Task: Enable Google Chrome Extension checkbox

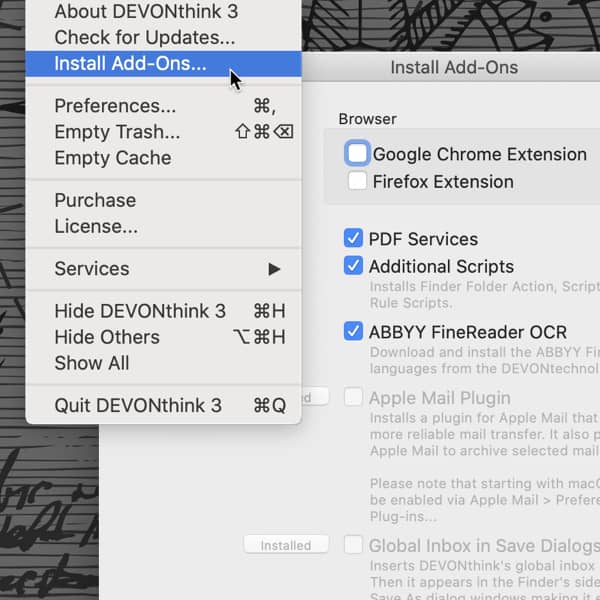Action: point(357,153)
